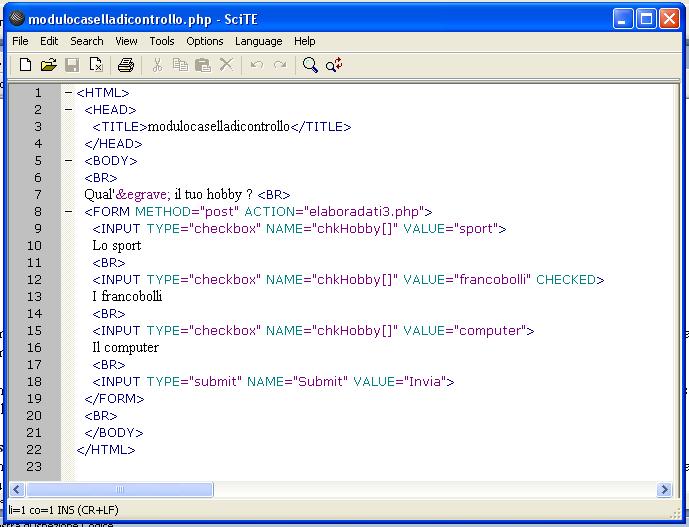Save the file with the floppy disk icon
The width and height of the screenshot is (689, 527).
(72, 65)
